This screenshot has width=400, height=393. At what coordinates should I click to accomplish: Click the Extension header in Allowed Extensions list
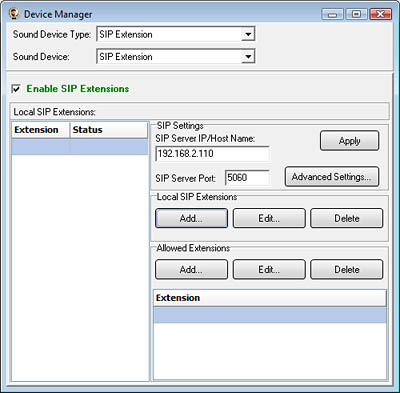270,298
